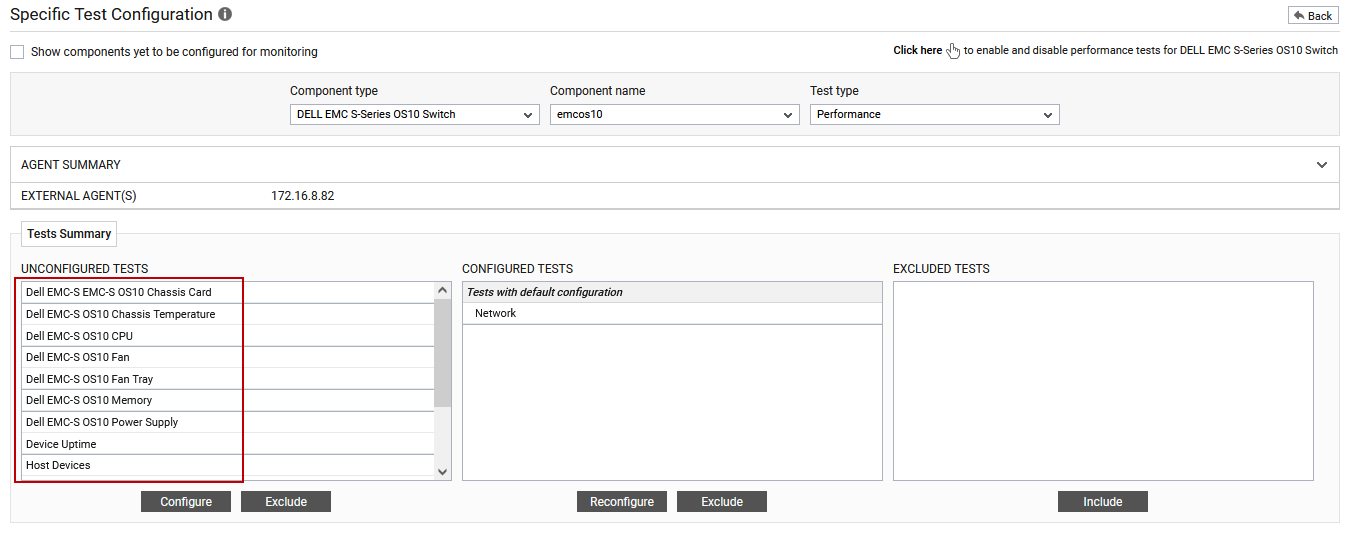The image size is (1345, 542).
Task: Click the hand pointer icon beside Click here
Action: [953, 51]
